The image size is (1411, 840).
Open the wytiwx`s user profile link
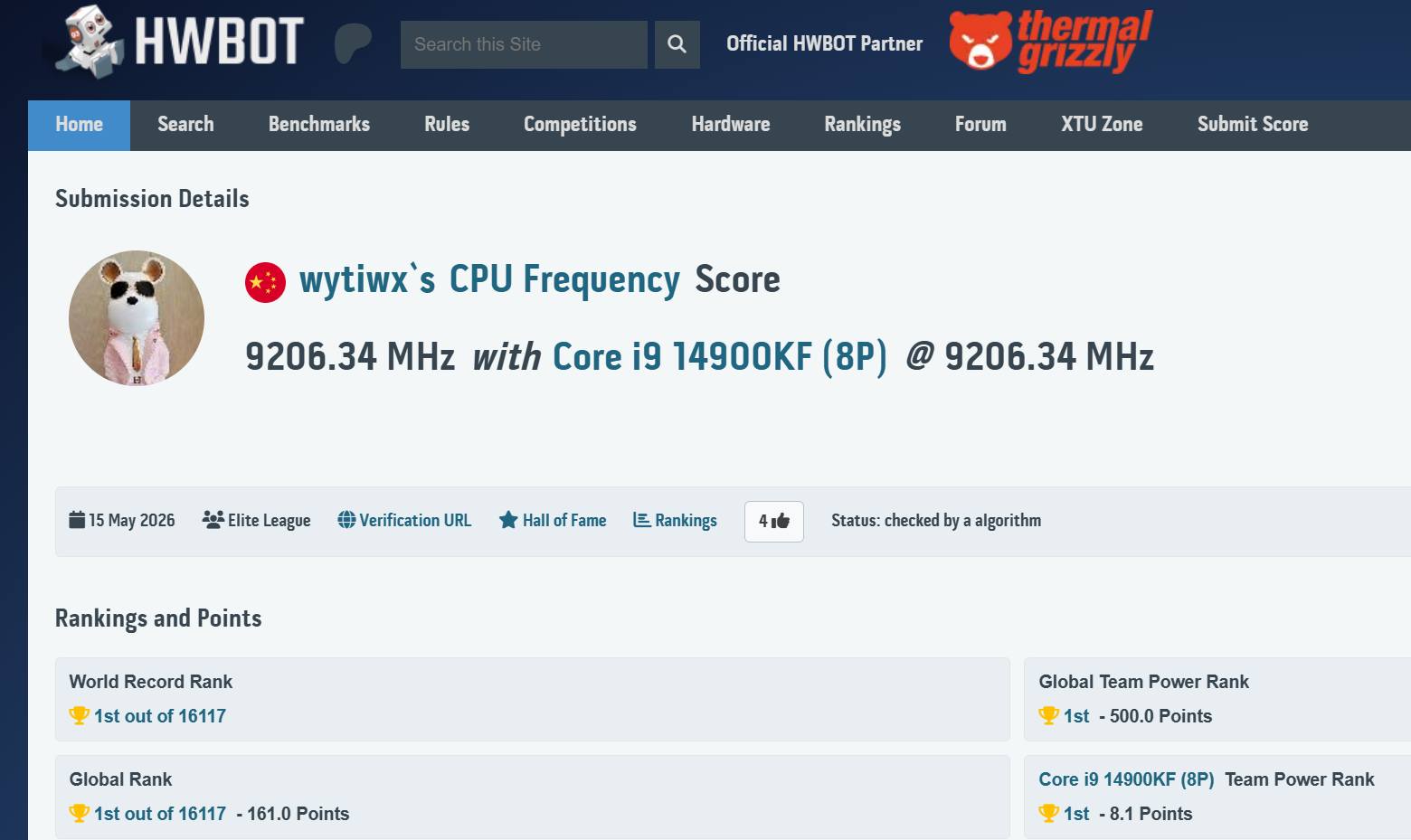coord(367,280)
